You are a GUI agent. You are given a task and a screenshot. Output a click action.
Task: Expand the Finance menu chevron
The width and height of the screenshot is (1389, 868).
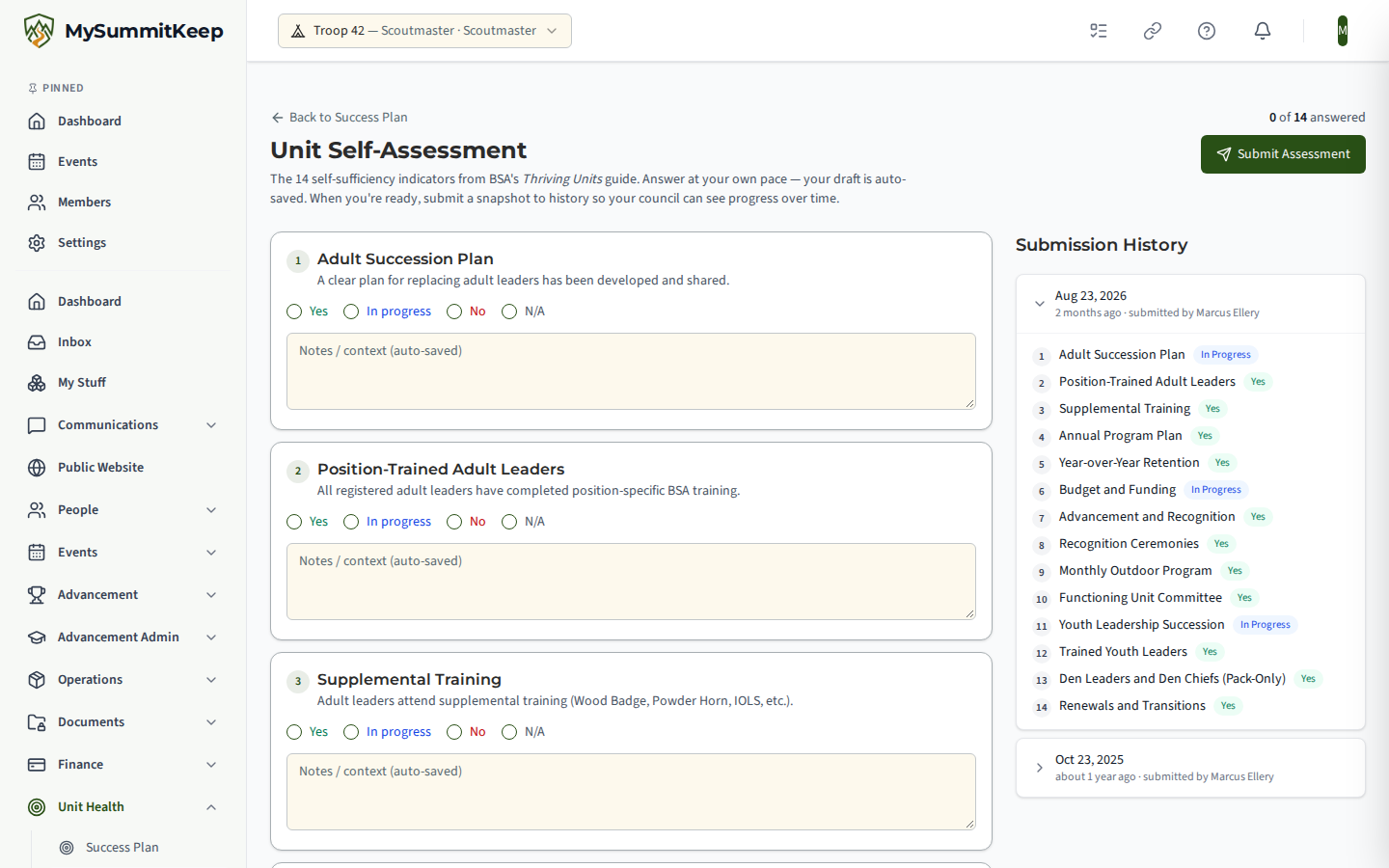(x=211, y=764)
